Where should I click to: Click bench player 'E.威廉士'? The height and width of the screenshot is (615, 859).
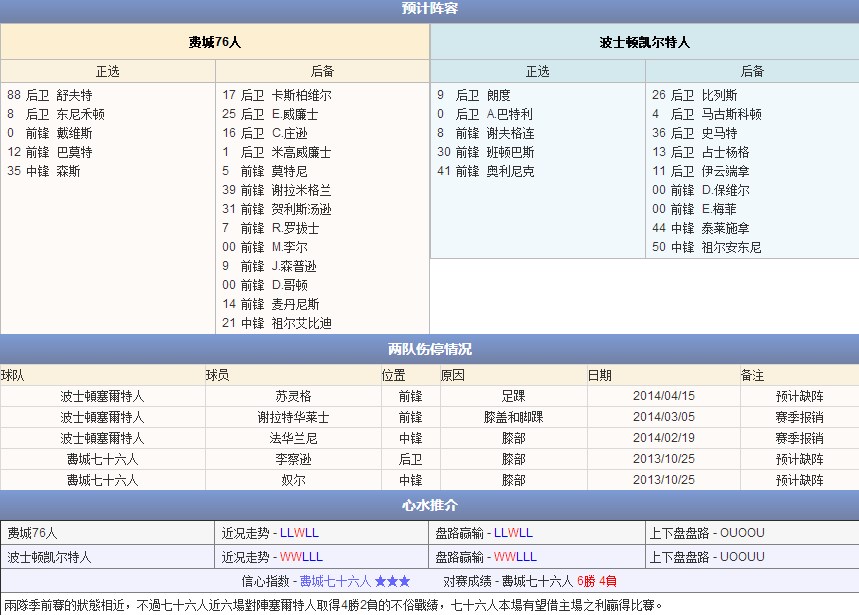point(295,114)
